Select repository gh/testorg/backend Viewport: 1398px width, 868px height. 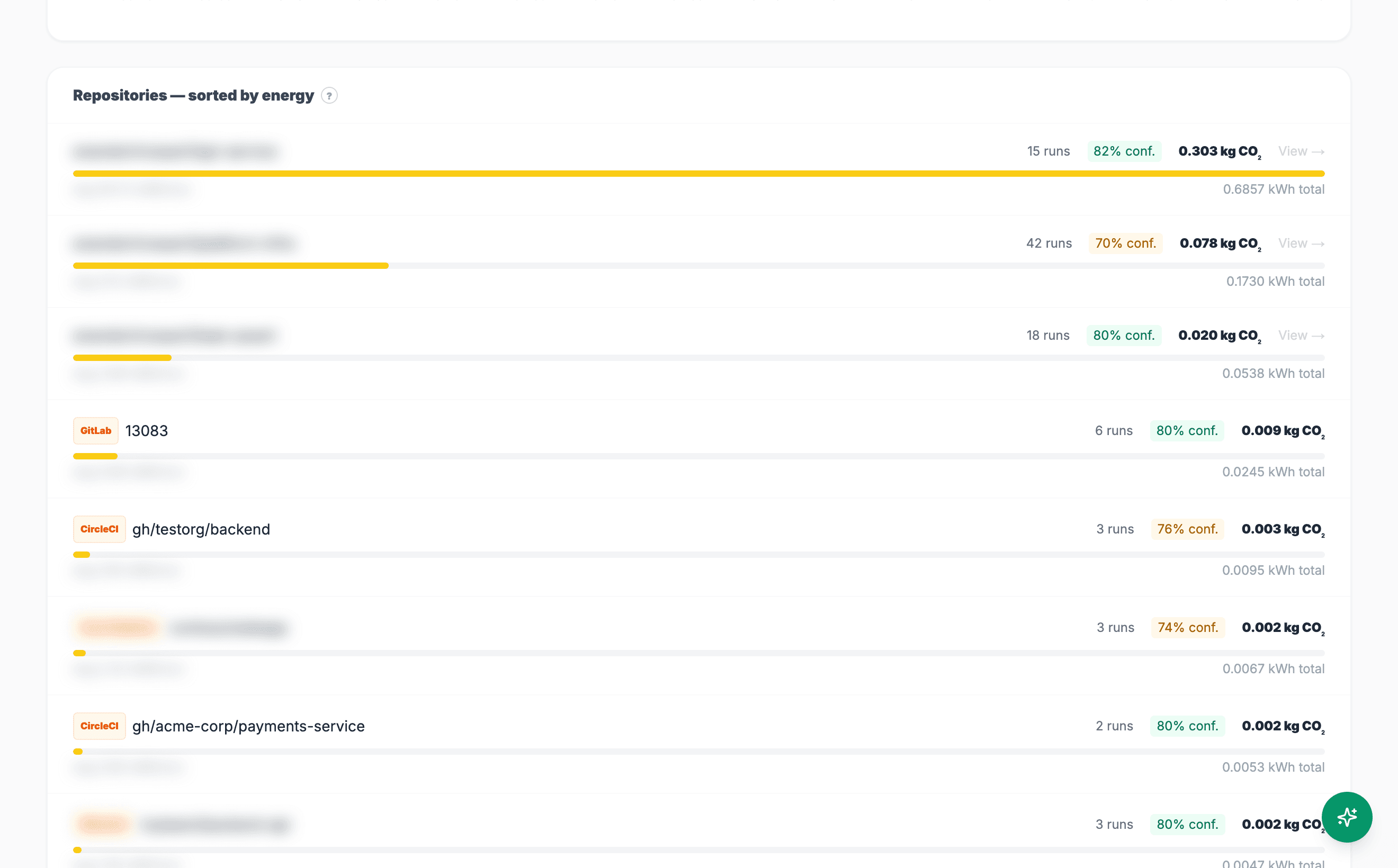pyautogui.click(x=201, y=529)
